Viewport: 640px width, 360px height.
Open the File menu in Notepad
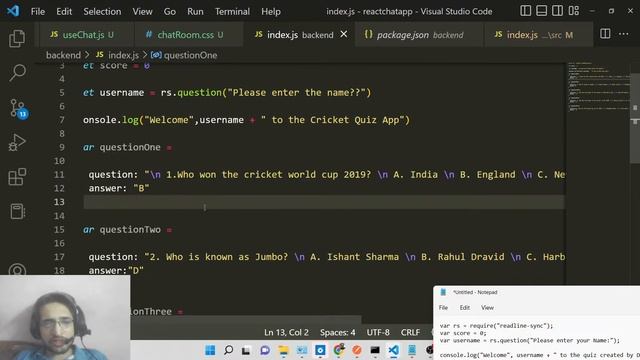coord(443,308)
